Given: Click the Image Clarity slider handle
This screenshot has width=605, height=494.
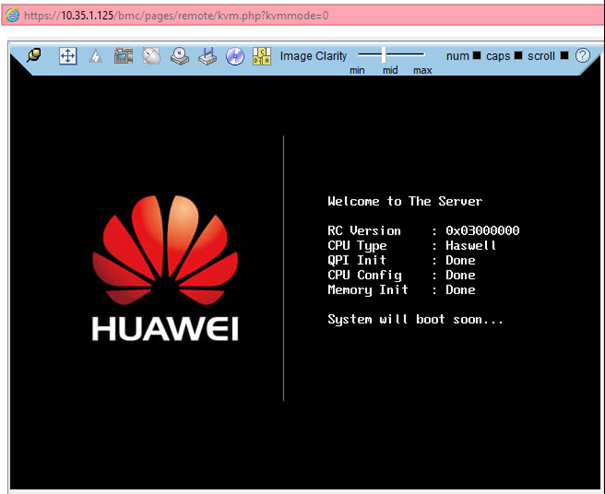Looking at the screenshot, I should (x=384, y=55).
